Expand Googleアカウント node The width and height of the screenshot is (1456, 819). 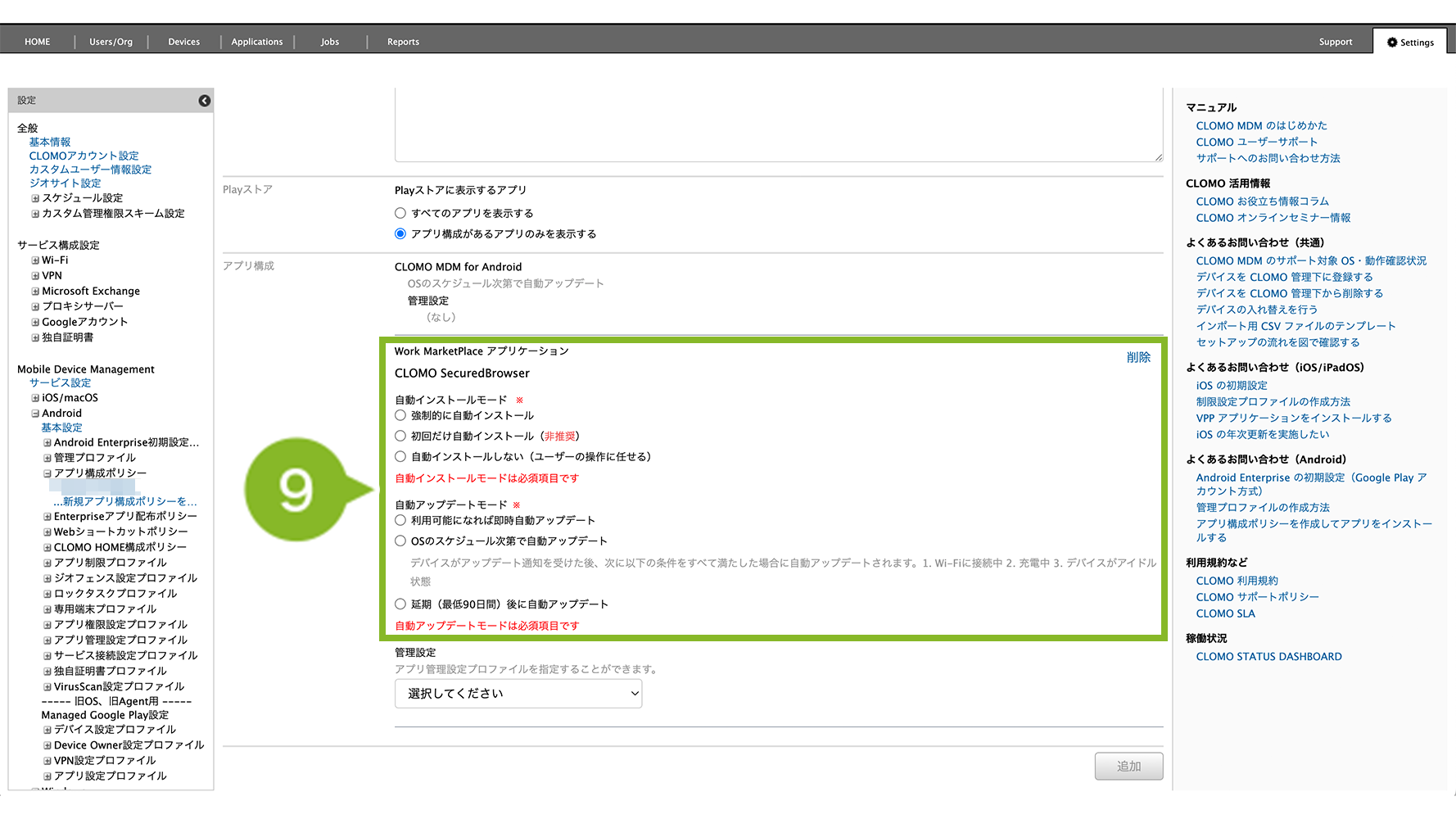[35, 322]
